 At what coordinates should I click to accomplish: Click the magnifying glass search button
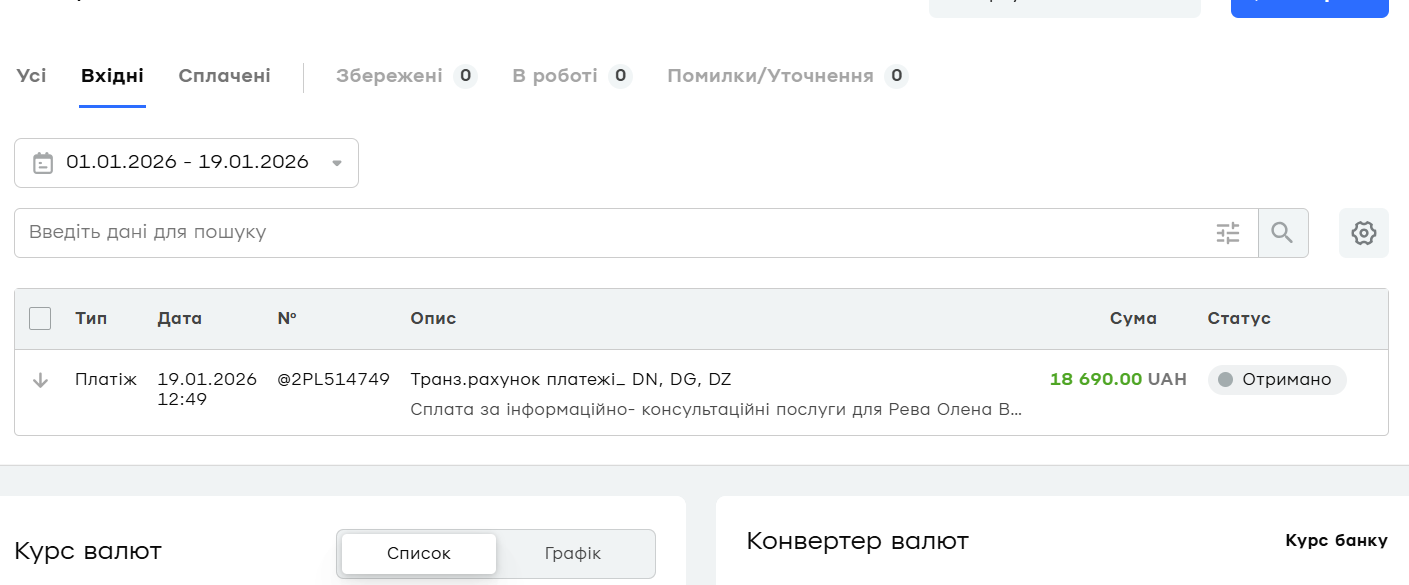pos(1282,233)
